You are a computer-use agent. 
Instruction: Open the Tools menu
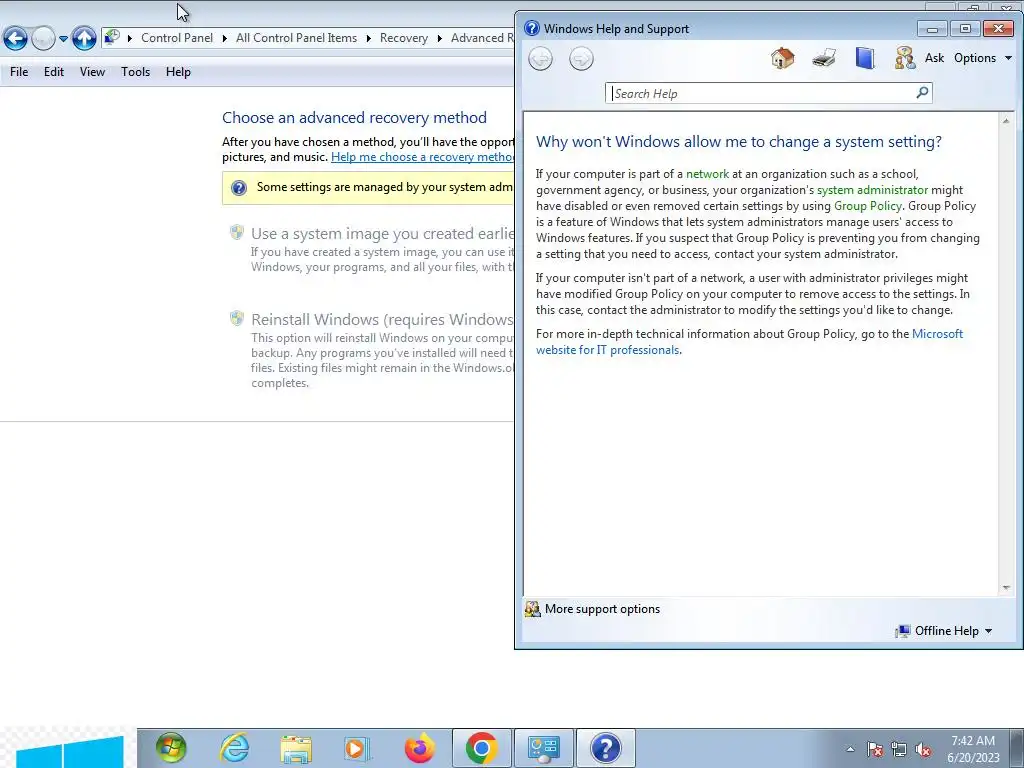pos(135,72)
